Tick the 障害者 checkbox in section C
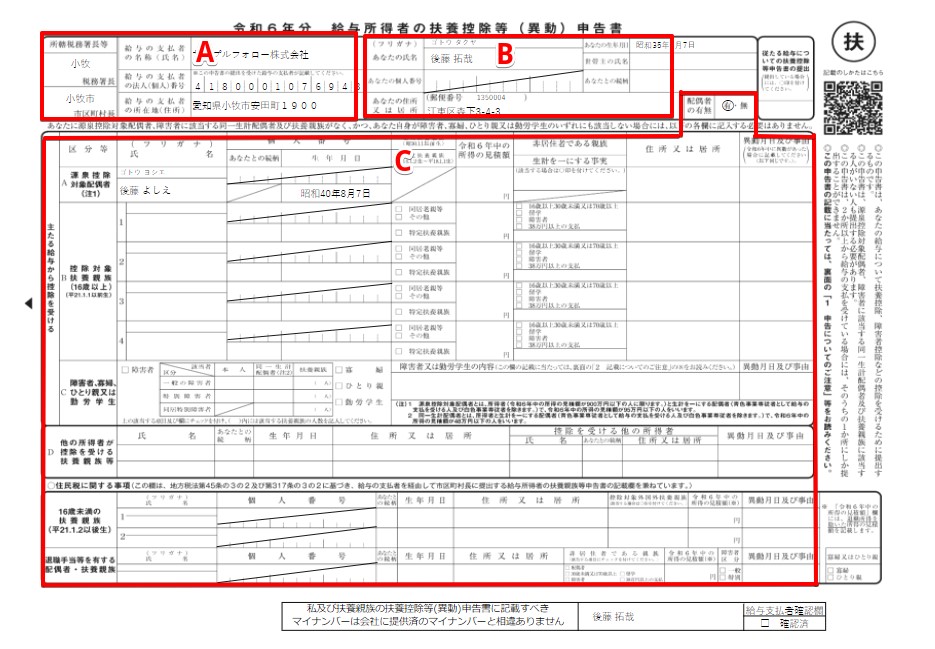 (x=125, y=370)
